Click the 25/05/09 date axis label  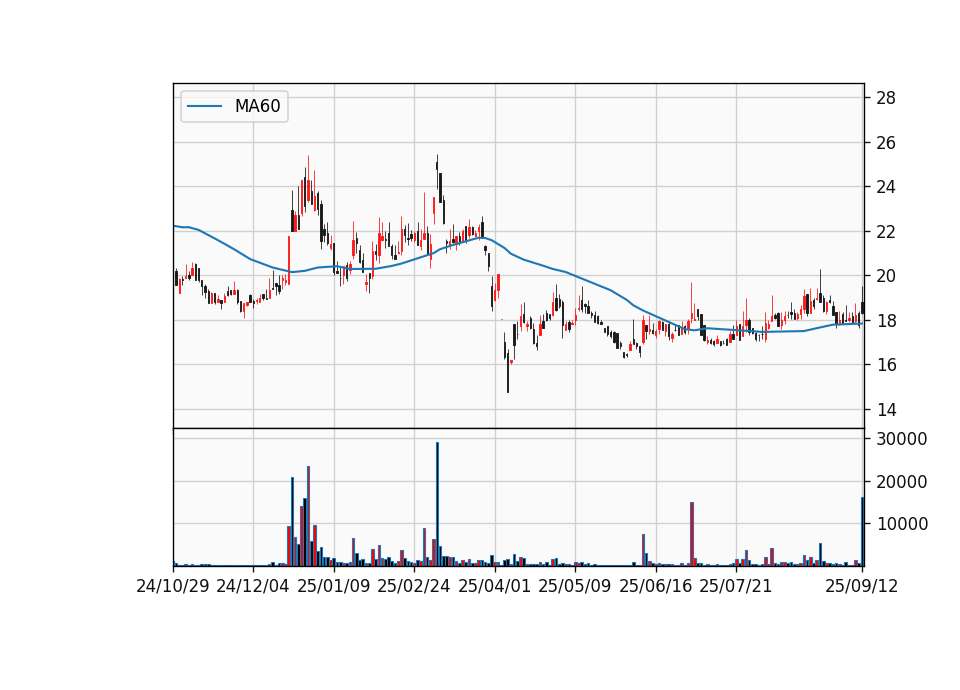pos(575,586)
